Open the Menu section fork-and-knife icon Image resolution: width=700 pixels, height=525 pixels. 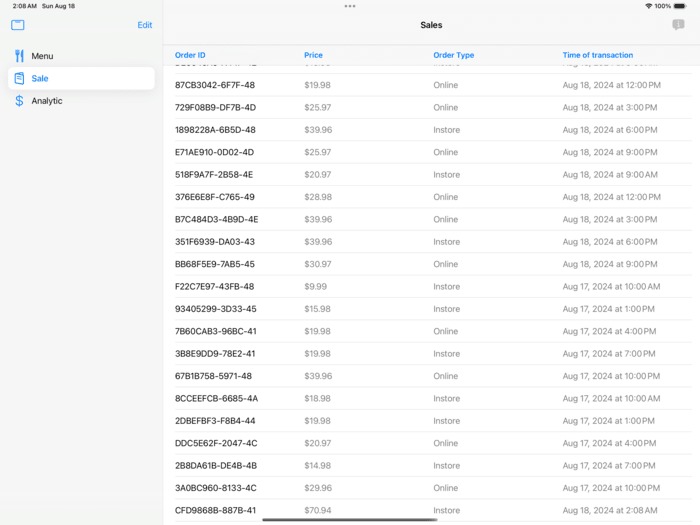point(19,56)
